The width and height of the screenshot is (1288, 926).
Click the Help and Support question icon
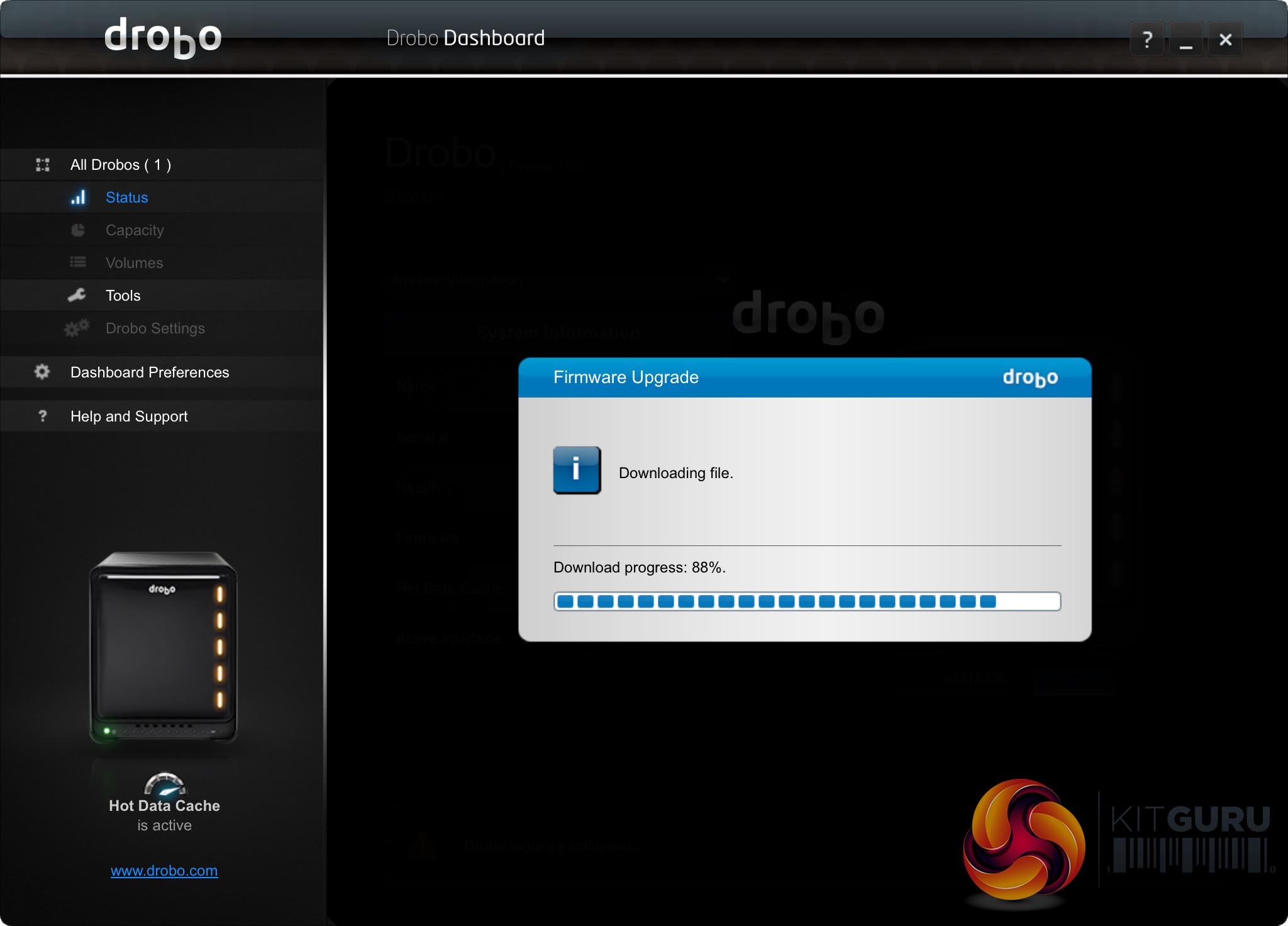coord(42,416)
